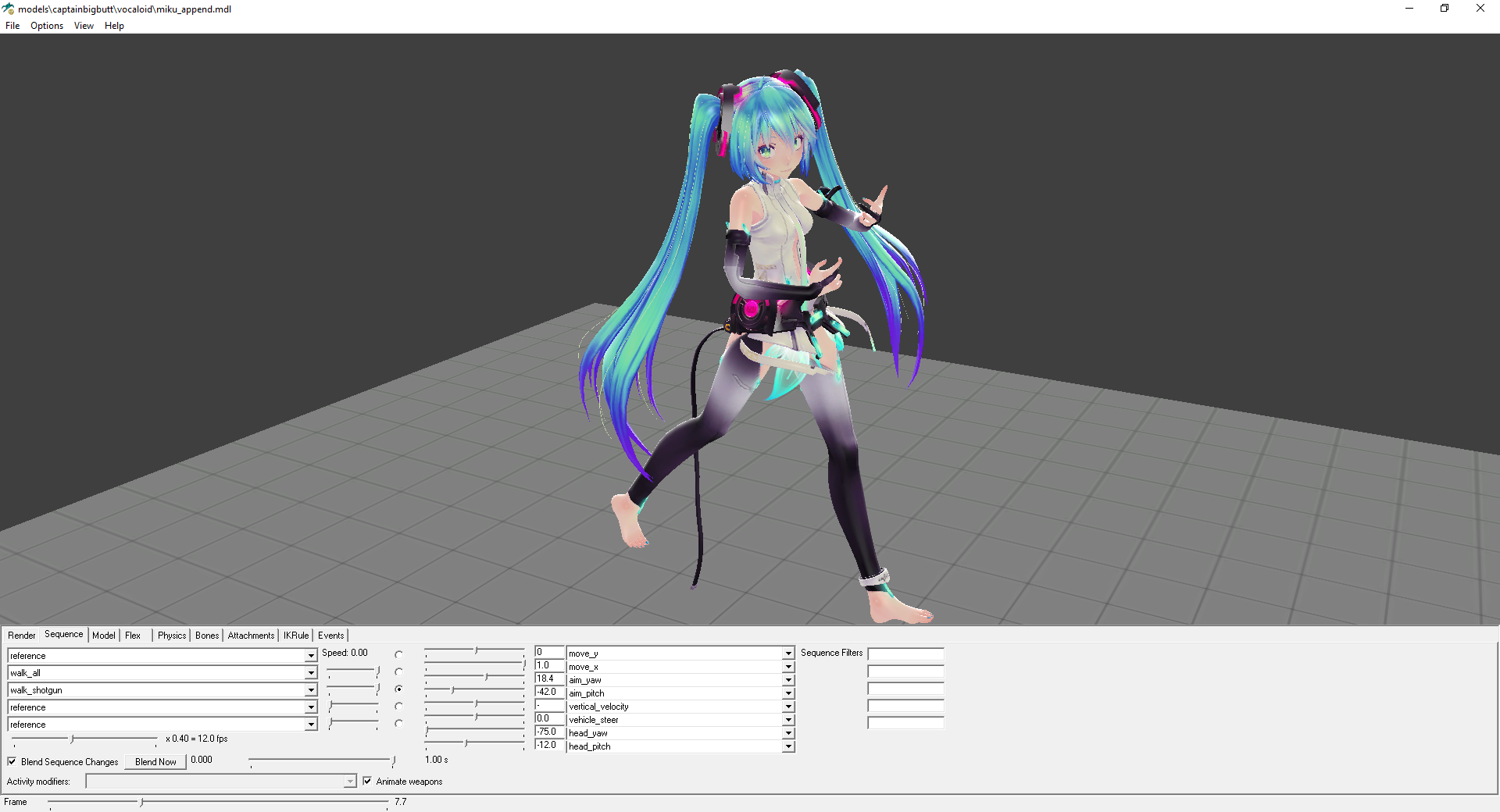Toggle the Blend Sequence Changes checkbox
This screenshot has width=1500, height=812.
pyautogui.click(x=12, y=761)
